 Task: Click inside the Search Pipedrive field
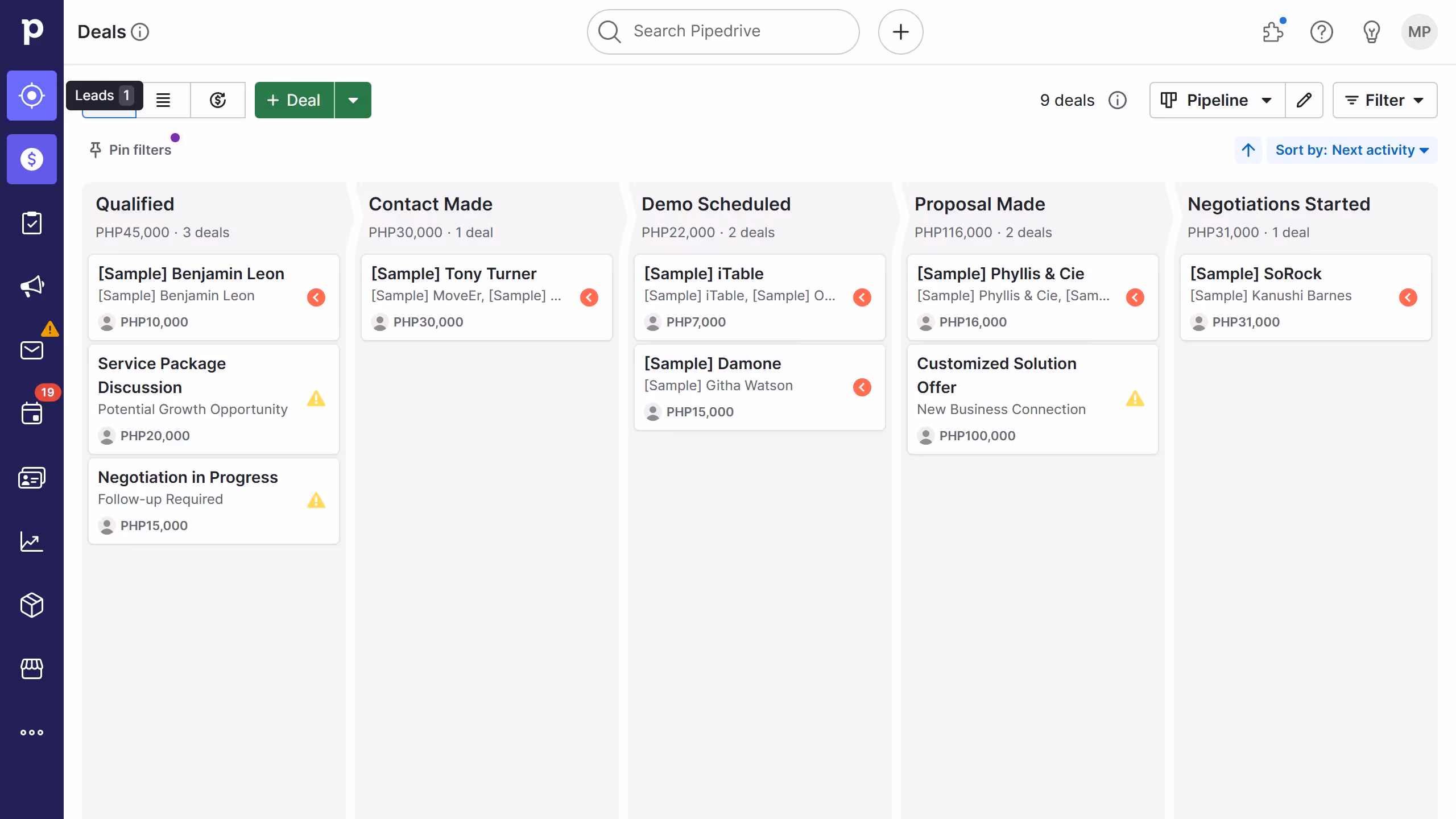point(722,31)
